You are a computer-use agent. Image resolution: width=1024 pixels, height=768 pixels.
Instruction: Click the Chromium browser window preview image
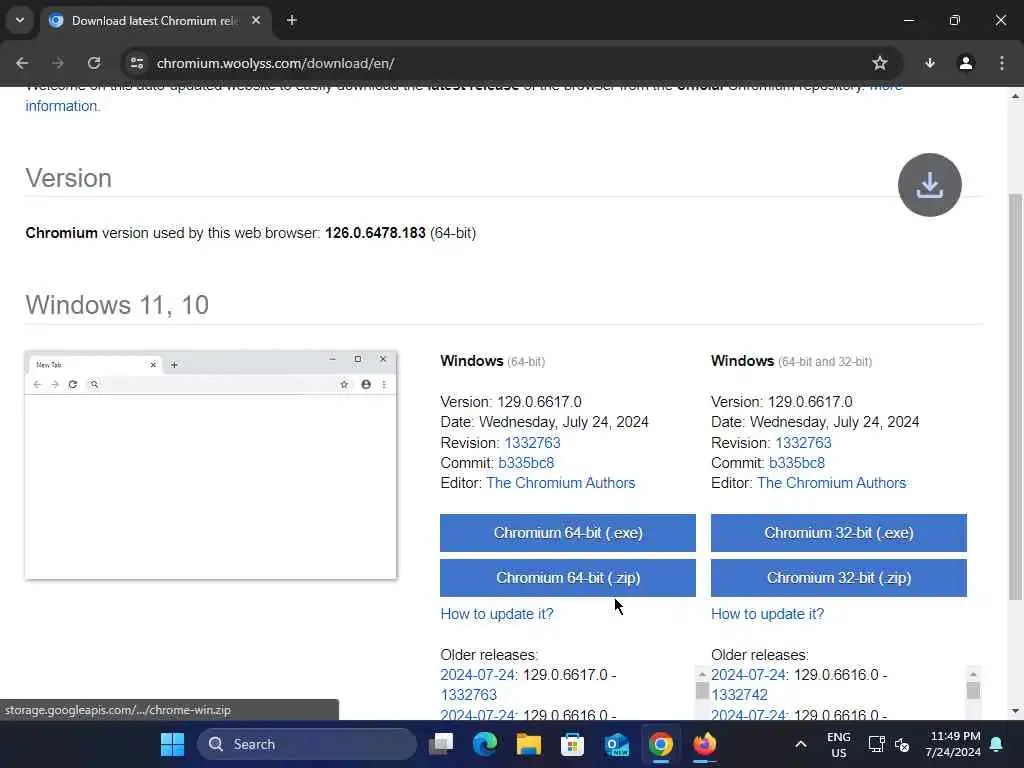(211, 465)
